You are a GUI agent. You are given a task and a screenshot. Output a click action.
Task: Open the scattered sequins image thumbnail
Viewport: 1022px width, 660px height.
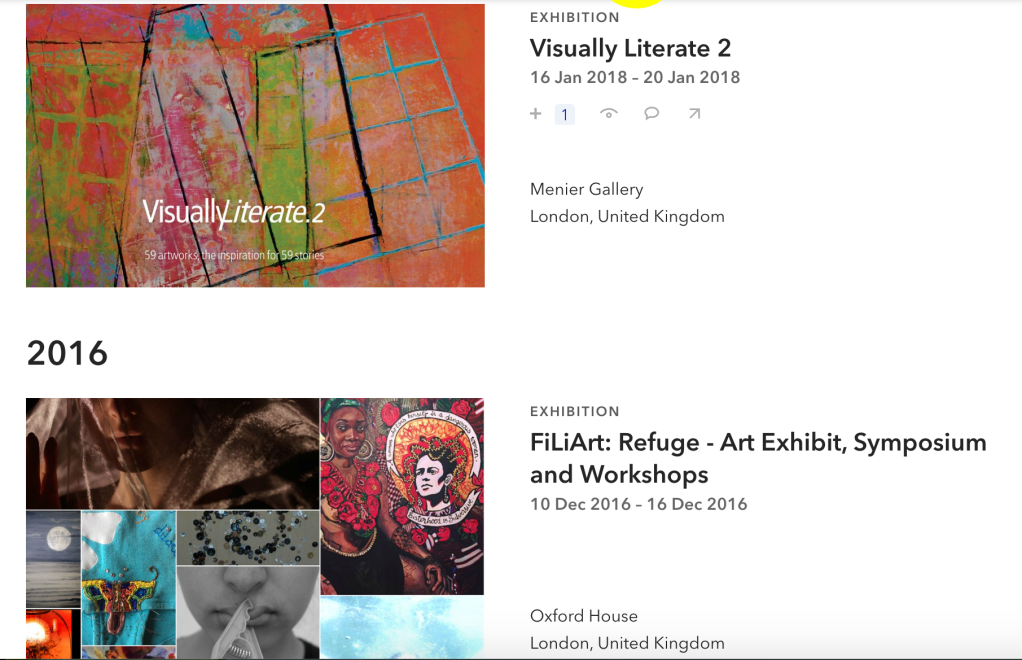(x=248, y=538)
